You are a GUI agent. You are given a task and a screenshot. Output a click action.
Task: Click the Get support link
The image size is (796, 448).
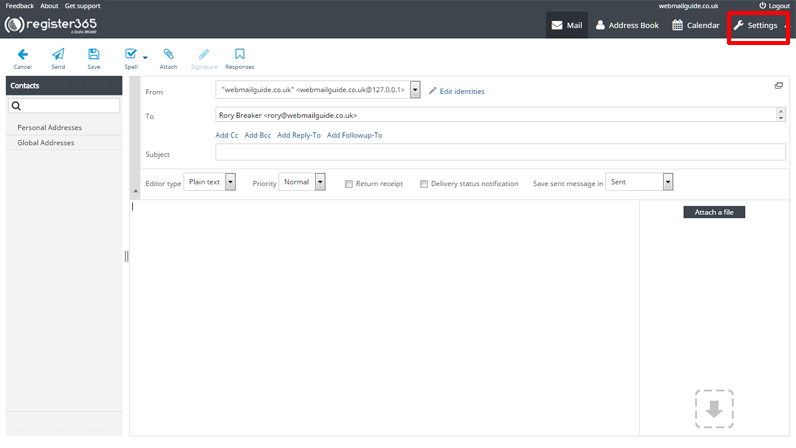point(82,6)
